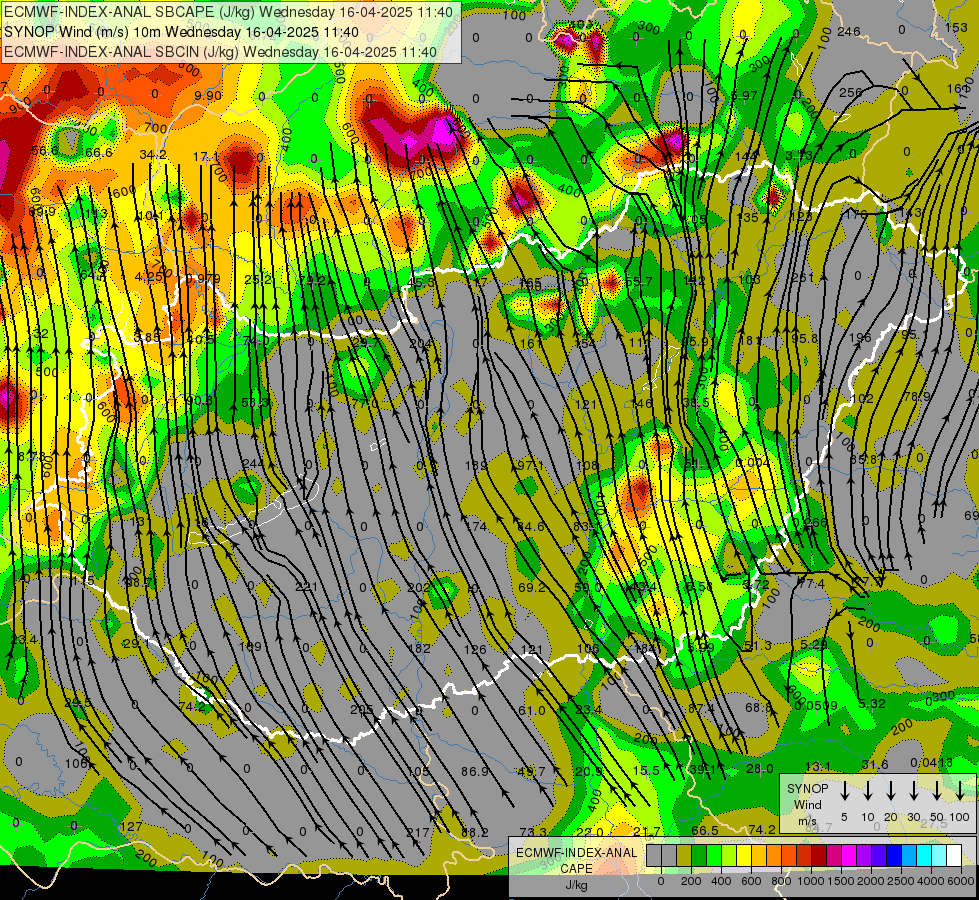Pick the sky blue swatch in the CAPE legend
Screen dimensions: 979x900
coord(908,855)
